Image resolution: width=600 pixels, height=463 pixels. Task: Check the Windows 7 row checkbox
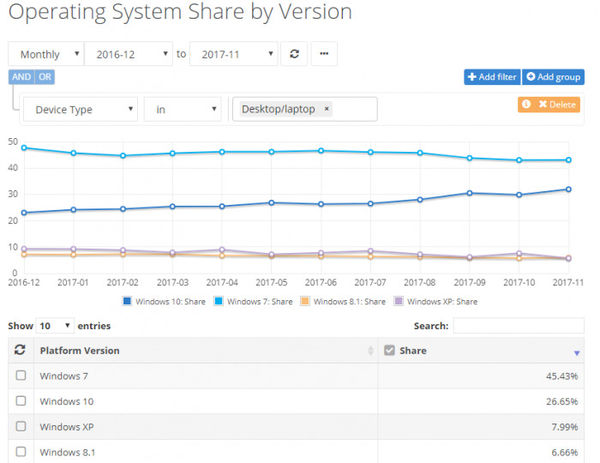21,375
